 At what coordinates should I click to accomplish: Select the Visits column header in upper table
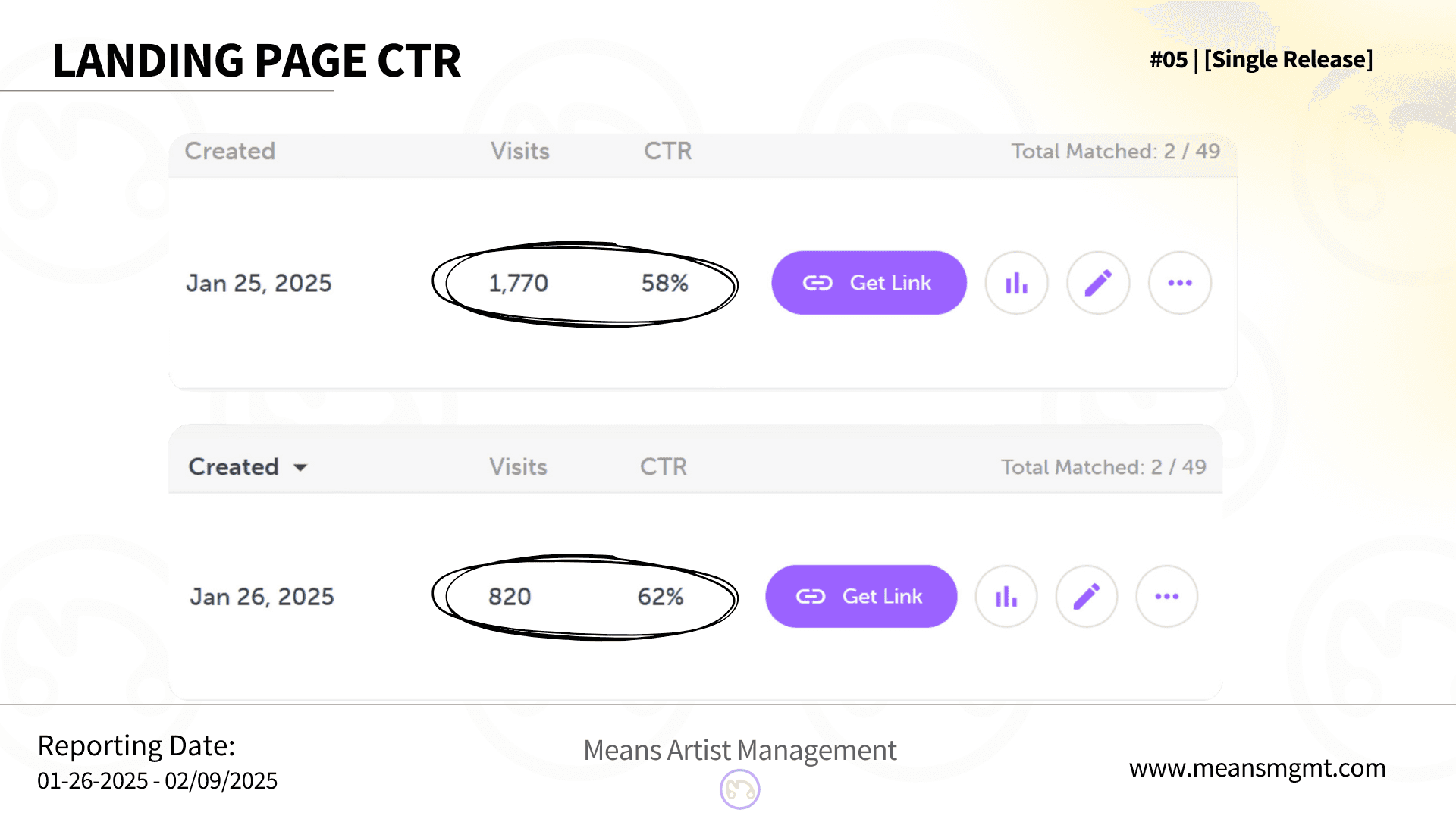point(520,151)
